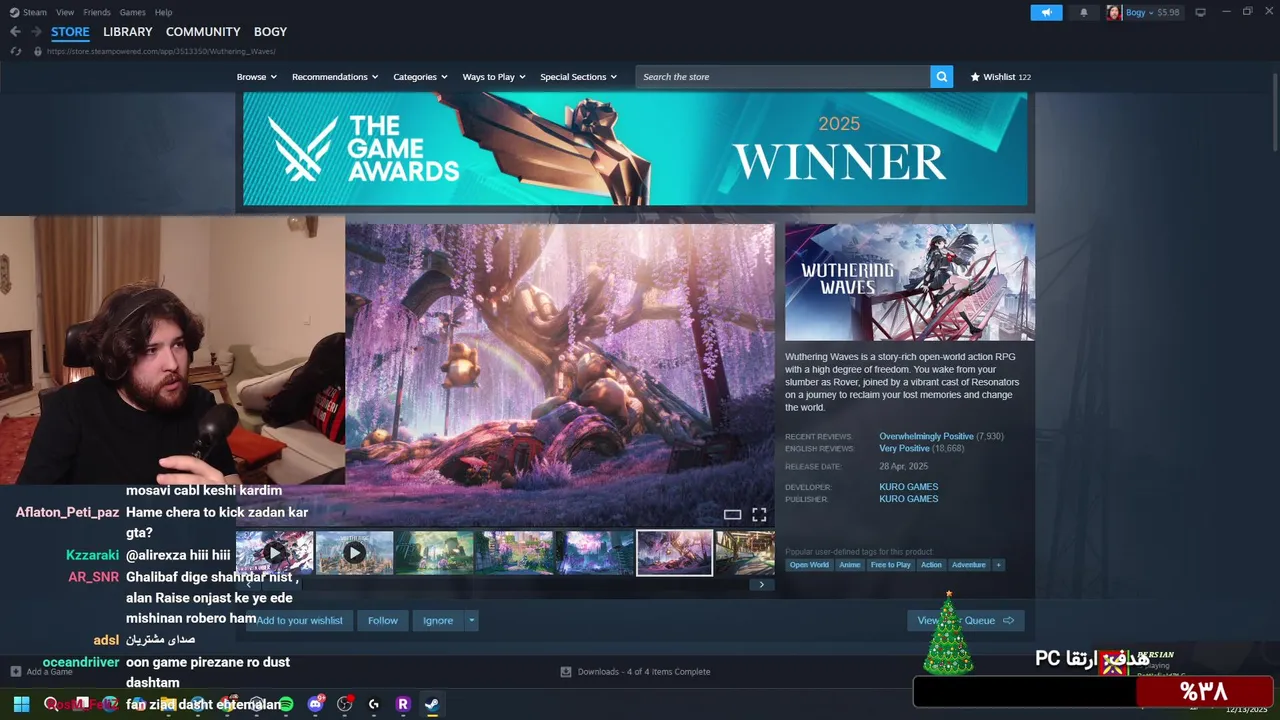The width and height of the screenshot is (1280, 720).
Task: Click the Action tag
Action: (x=931, y=565)
